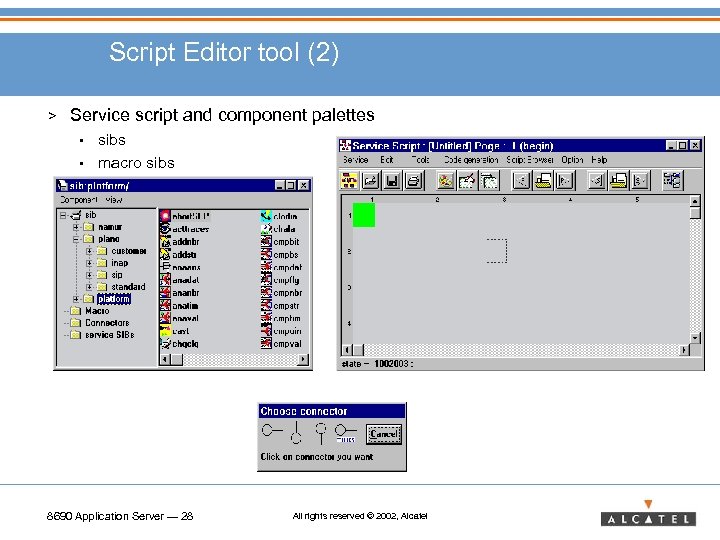Expand the customer folder node
720x540 pixels.
point(89,251)
